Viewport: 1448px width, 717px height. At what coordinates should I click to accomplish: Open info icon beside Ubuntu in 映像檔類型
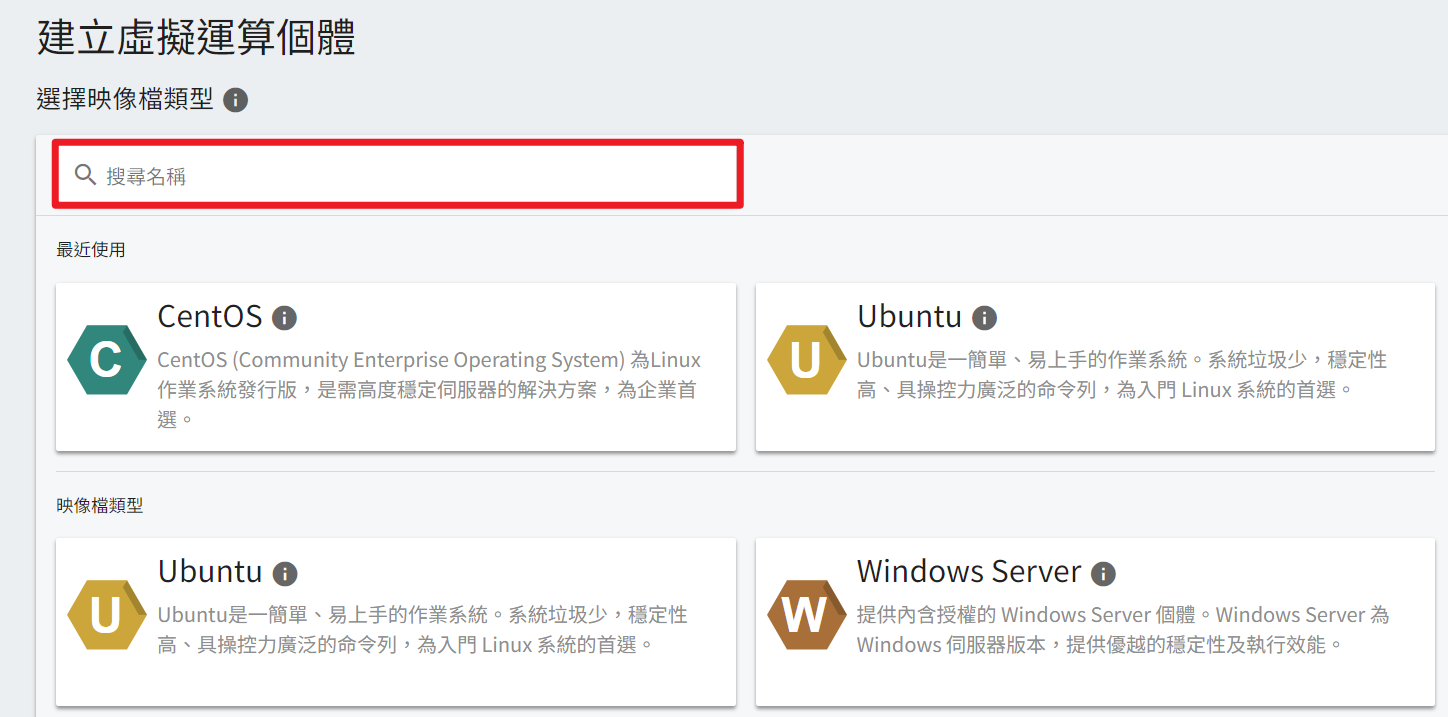[285, 574]
